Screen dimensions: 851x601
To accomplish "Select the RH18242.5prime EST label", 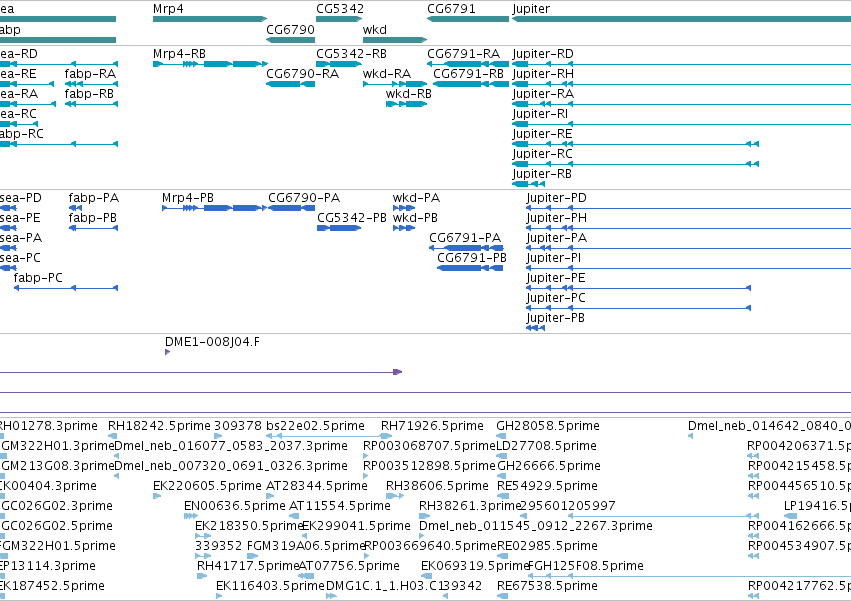I will [159, 426].
